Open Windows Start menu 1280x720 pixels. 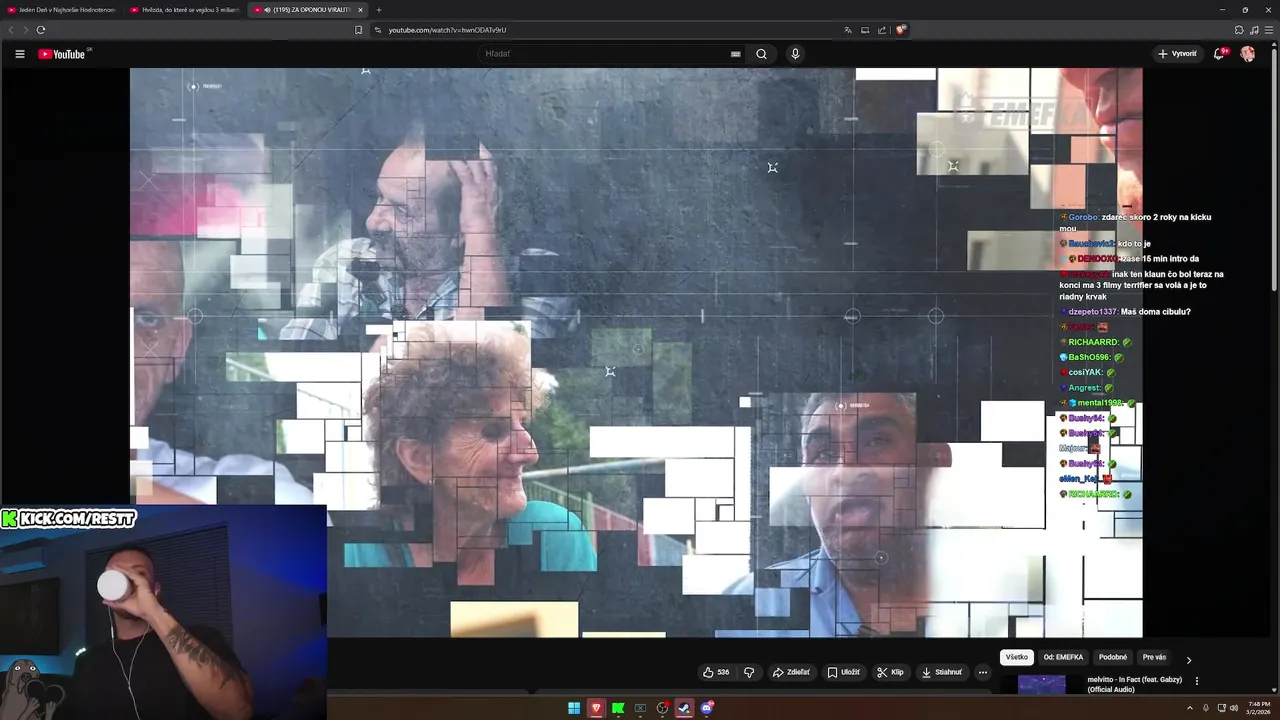574,708
